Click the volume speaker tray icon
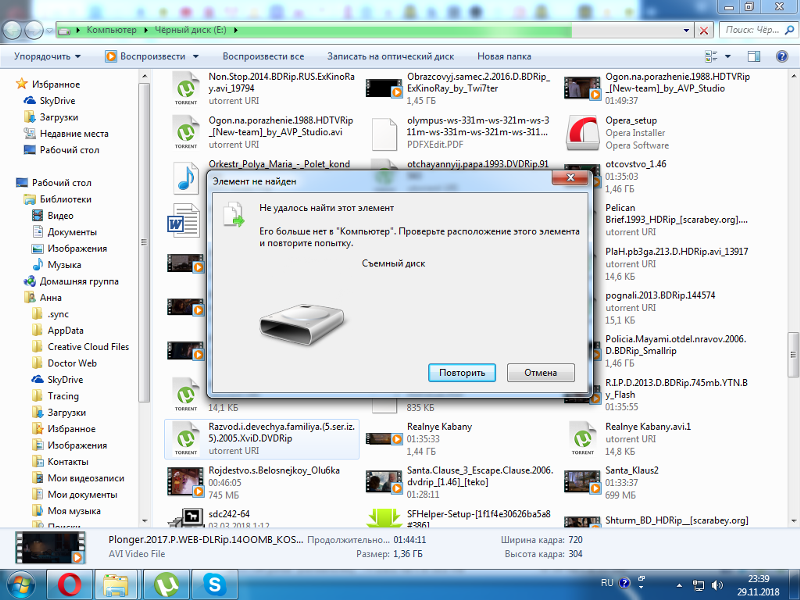The image size is (800, 600). [x=717, y=586]
